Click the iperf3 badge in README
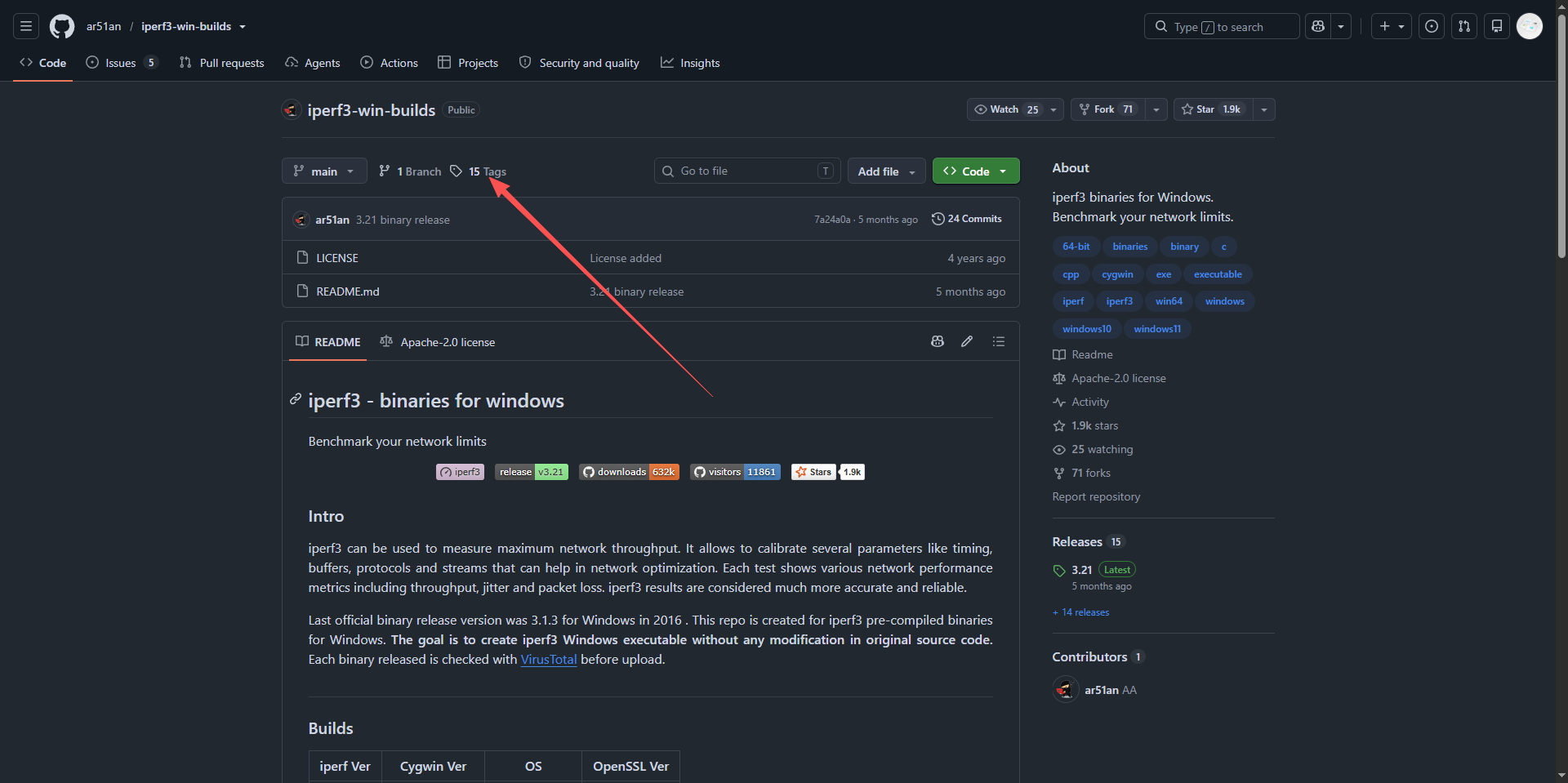1568x783 pixels. 461,472
